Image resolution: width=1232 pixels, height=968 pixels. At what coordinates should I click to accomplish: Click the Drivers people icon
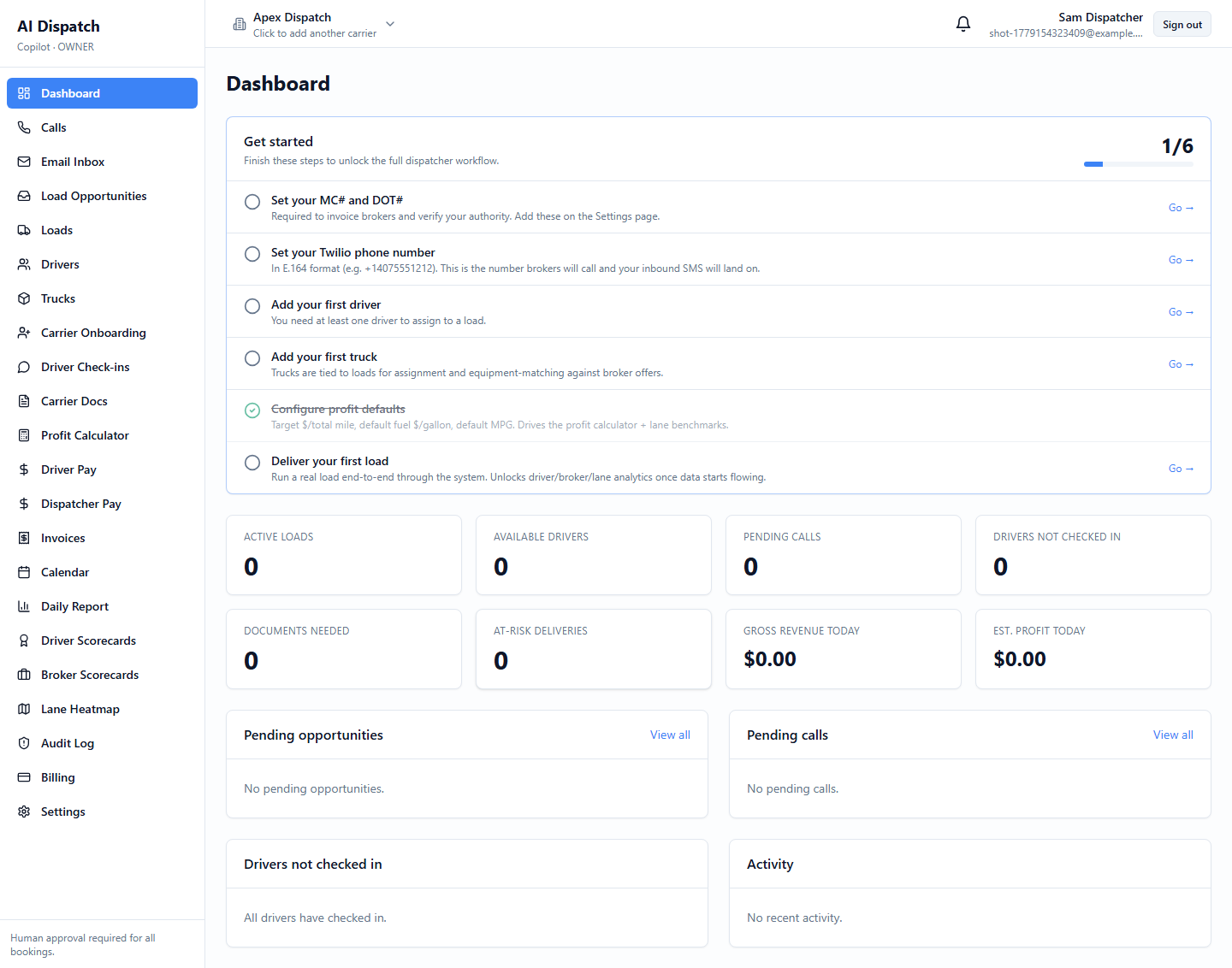24,264
